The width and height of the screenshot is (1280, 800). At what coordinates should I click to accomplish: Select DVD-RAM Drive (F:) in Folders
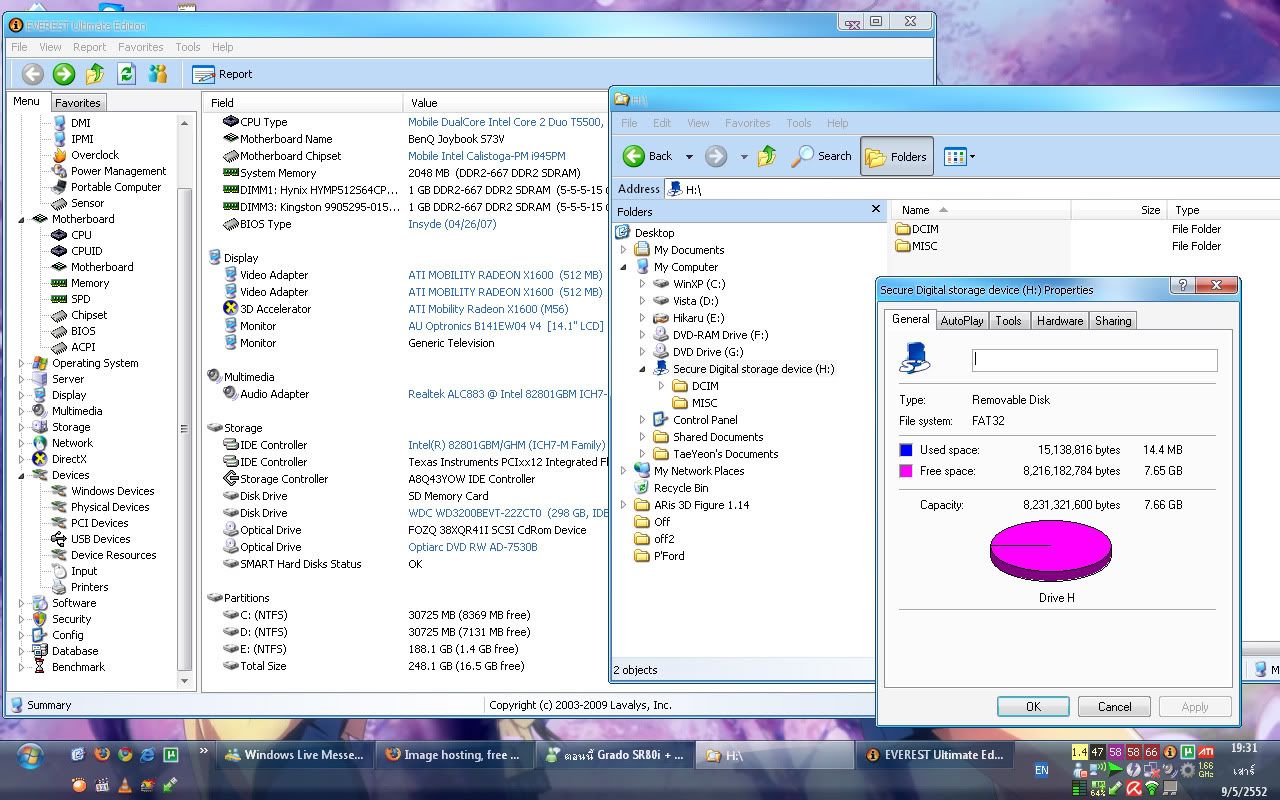click(x=720, y=335)
